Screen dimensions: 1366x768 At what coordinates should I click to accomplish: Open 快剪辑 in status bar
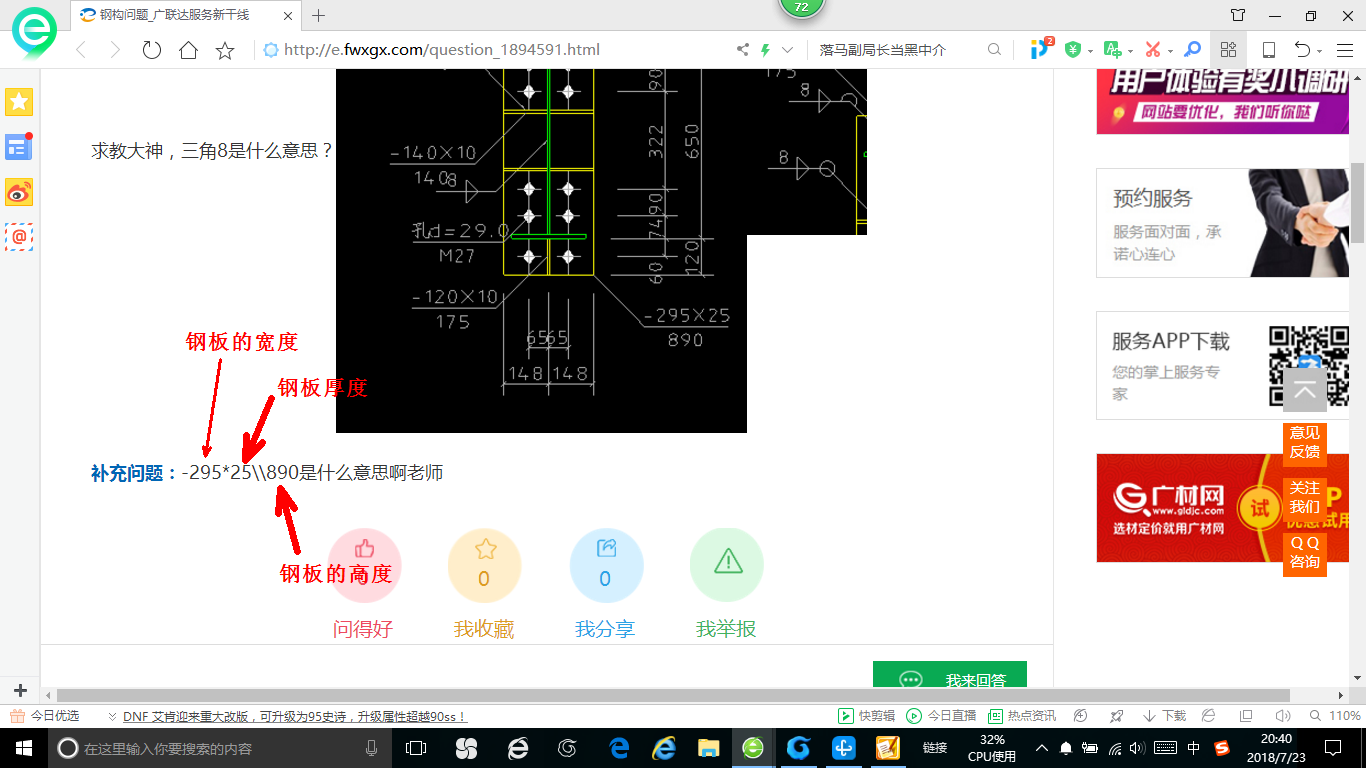click(x=866, y=716)
